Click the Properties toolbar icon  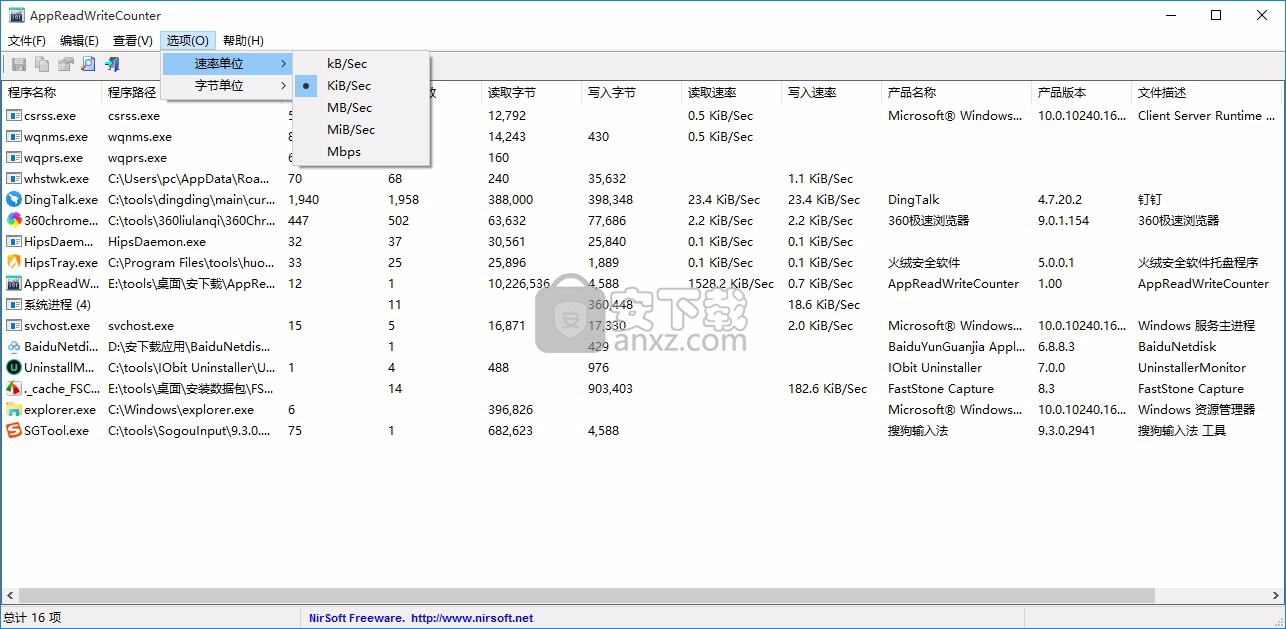click(66, 64)
